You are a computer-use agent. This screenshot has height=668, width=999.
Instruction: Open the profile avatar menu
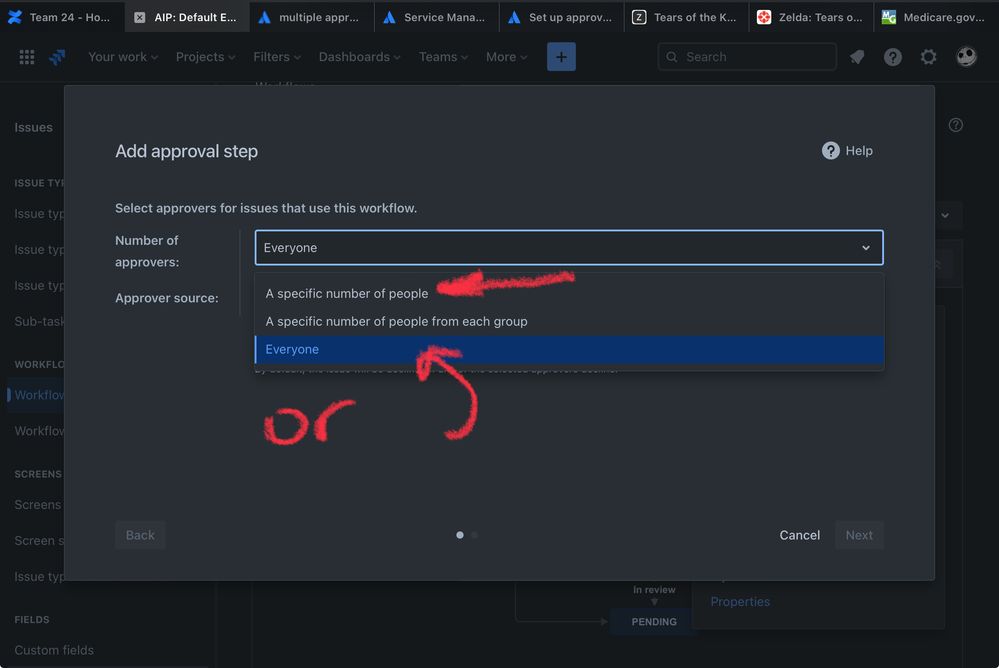click(x=966, y=57)
